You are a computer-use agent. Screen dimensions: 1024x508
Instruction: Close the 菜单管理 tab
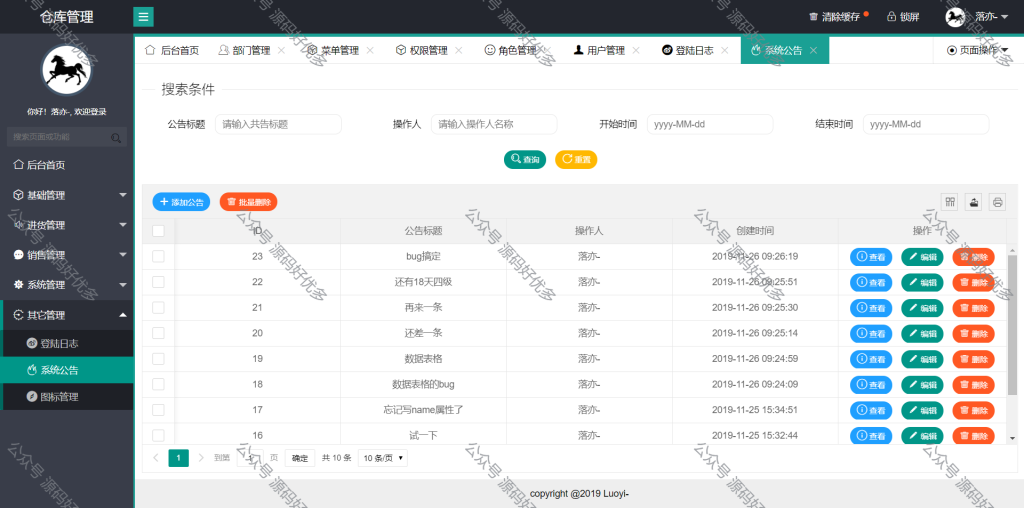pyautogui.click(x=370, y=50)
